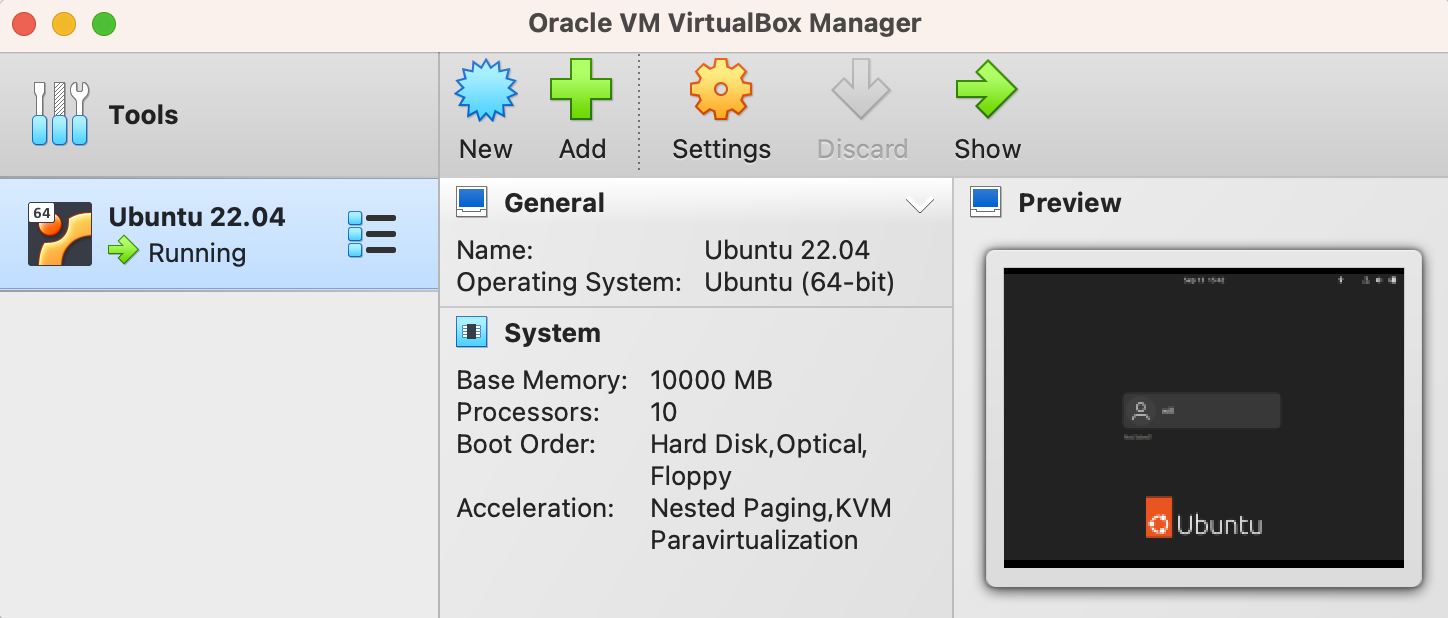Viewport: 1448px width, 618px height.
Task: Click the VM preview screen thumbnail
Action: tap(1203, 418)
